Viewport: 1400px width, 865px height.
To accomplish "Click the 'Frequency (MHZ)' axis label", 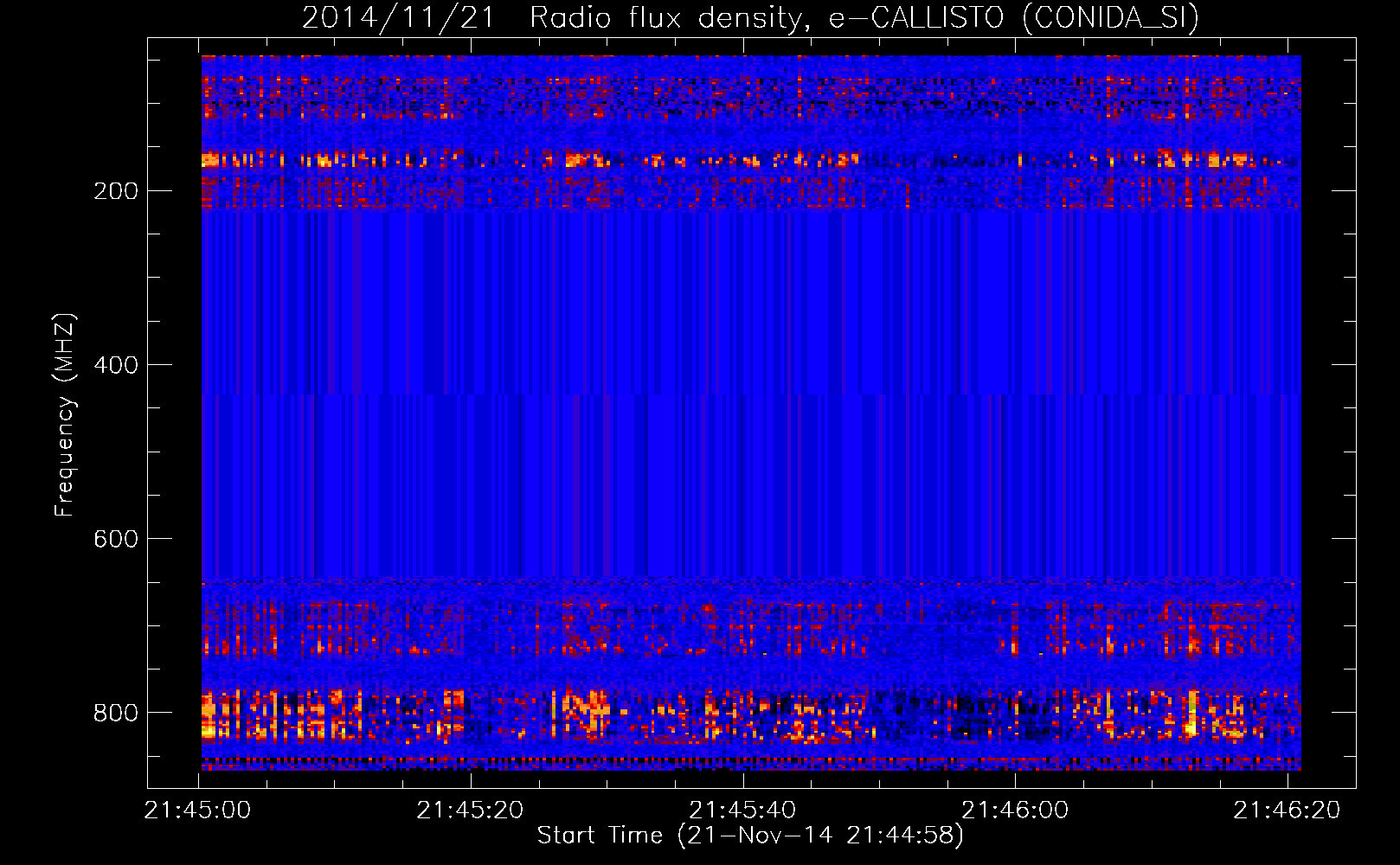I will pyautogui.click(x=65, y=415).
